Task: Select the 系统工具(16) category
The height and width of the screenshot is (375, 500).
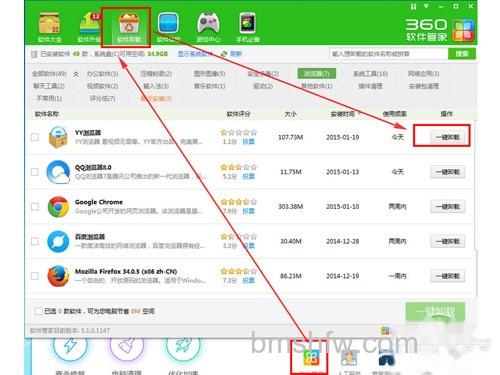Action: click(x=370, y=74)
